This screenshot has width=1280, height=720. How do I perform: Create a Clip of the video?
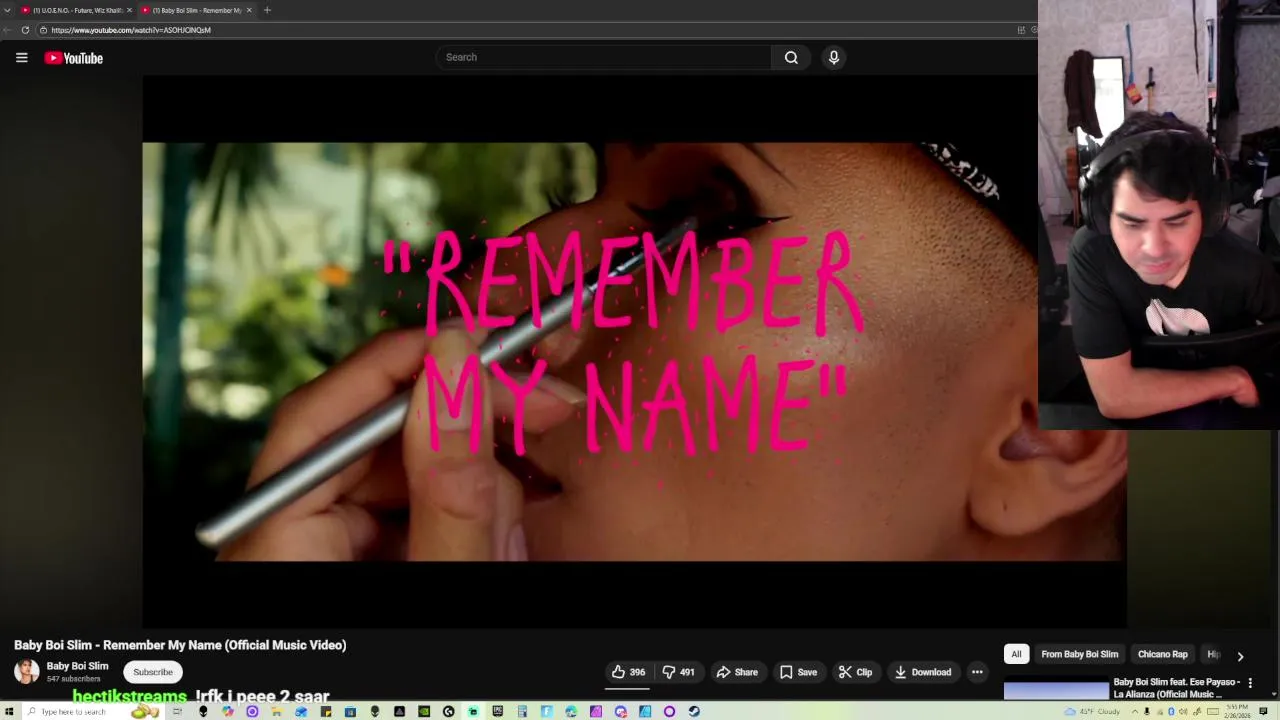856,672
